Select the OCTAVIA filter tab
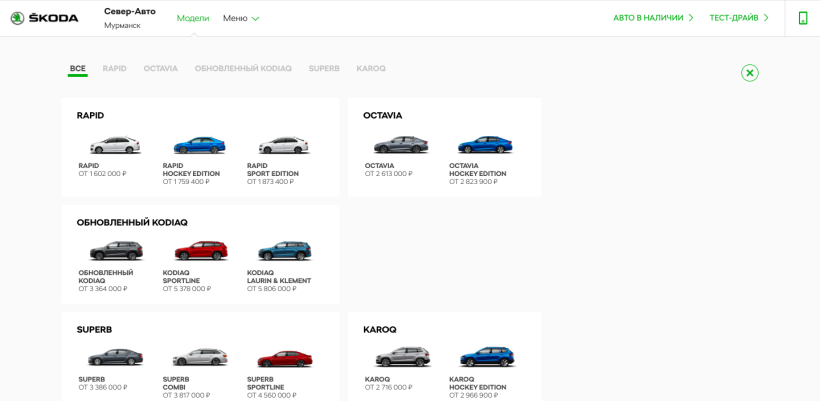 161,68
